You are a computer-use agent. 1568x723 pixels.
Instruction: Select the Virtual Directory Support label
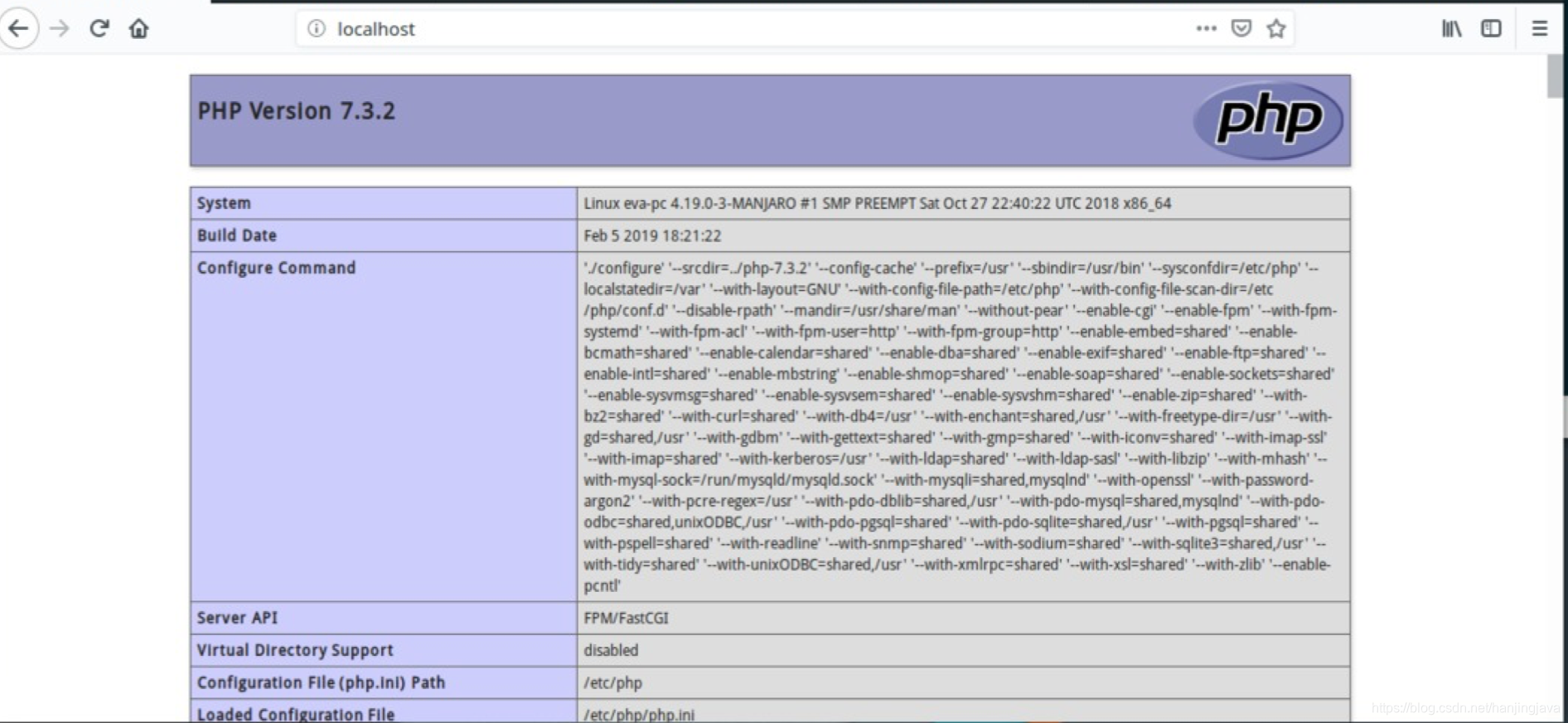pyautogui.click(x=295, y=650)
